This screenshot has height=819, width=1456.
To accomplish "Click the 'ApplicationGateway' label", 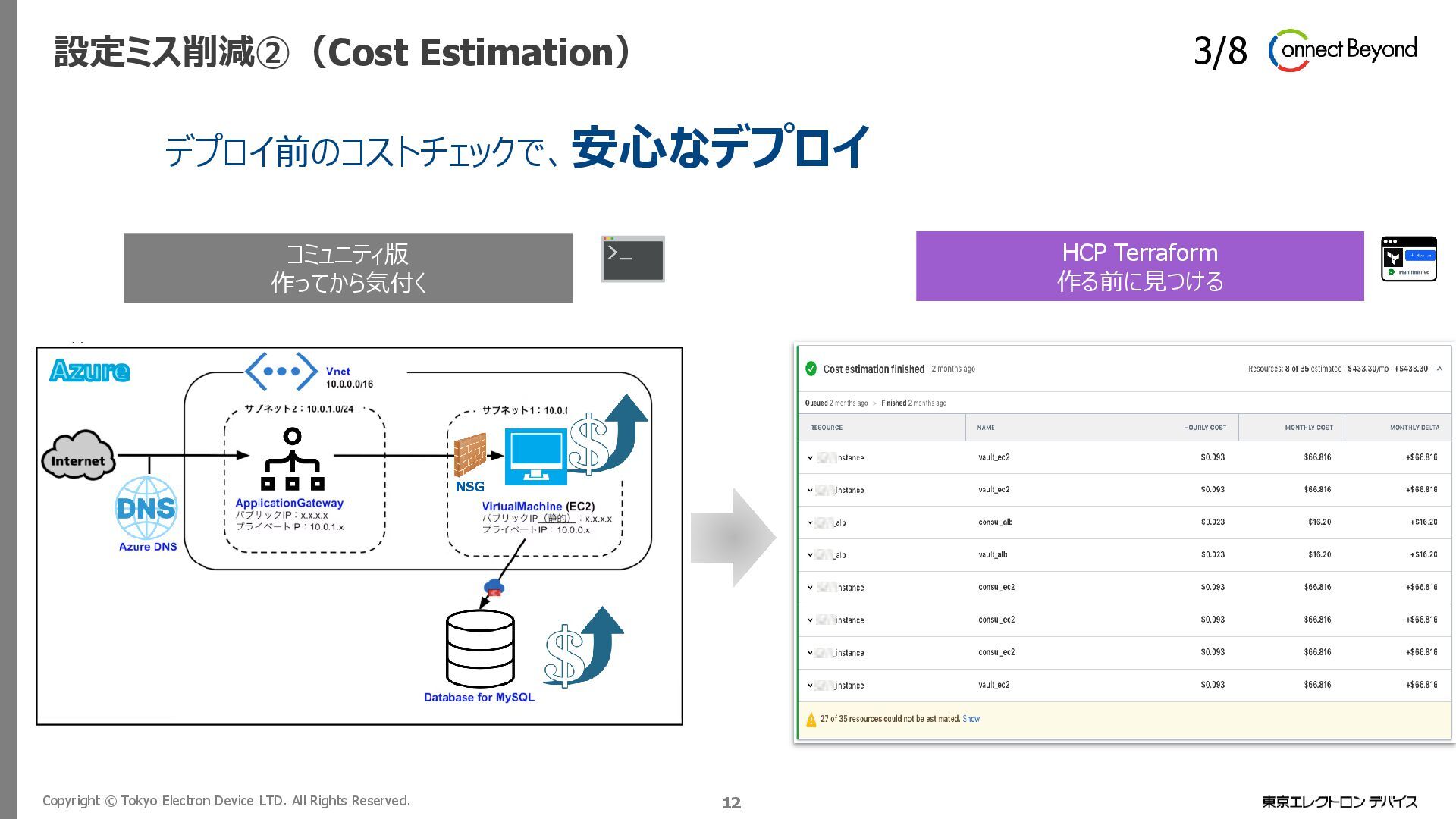I will pos(290,503).
